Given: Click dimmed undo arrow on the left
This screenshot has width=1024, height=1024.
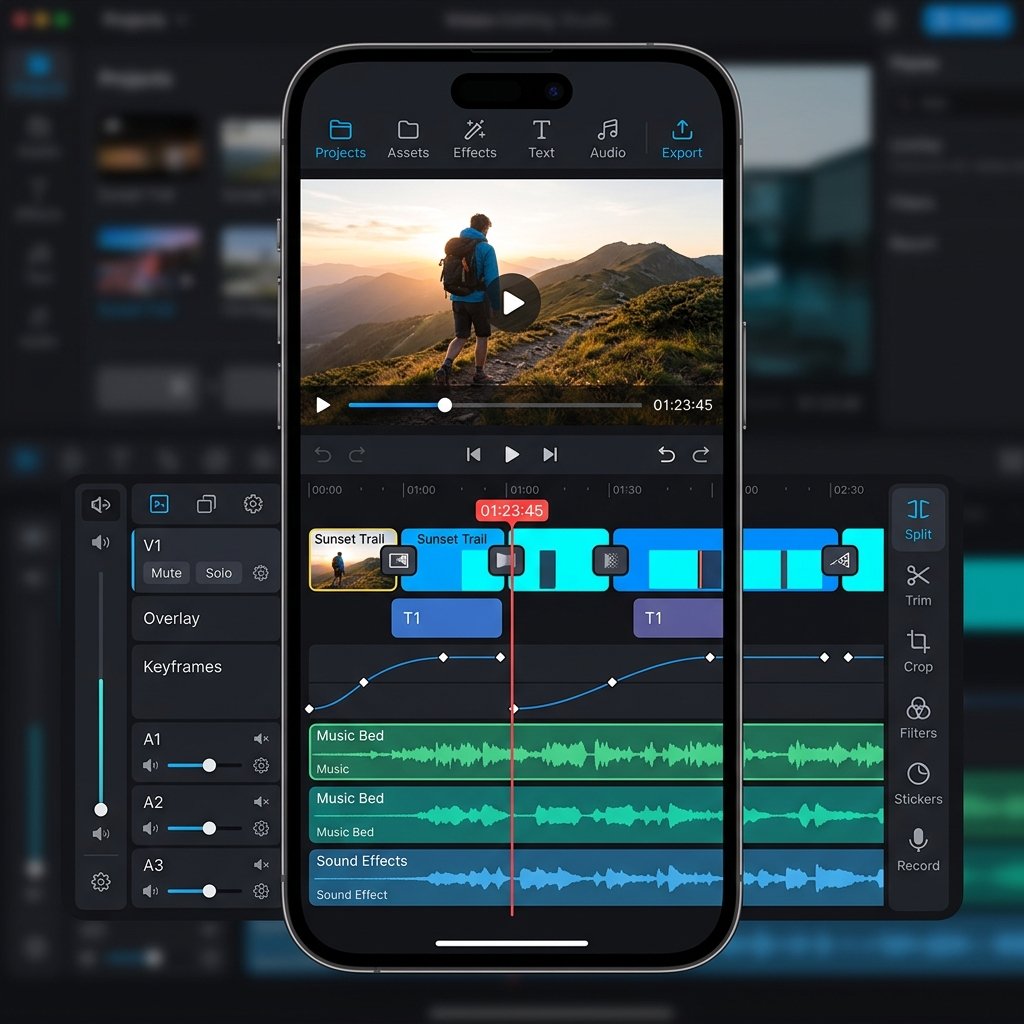Looking at the screenshot, I should click(323, 455).
